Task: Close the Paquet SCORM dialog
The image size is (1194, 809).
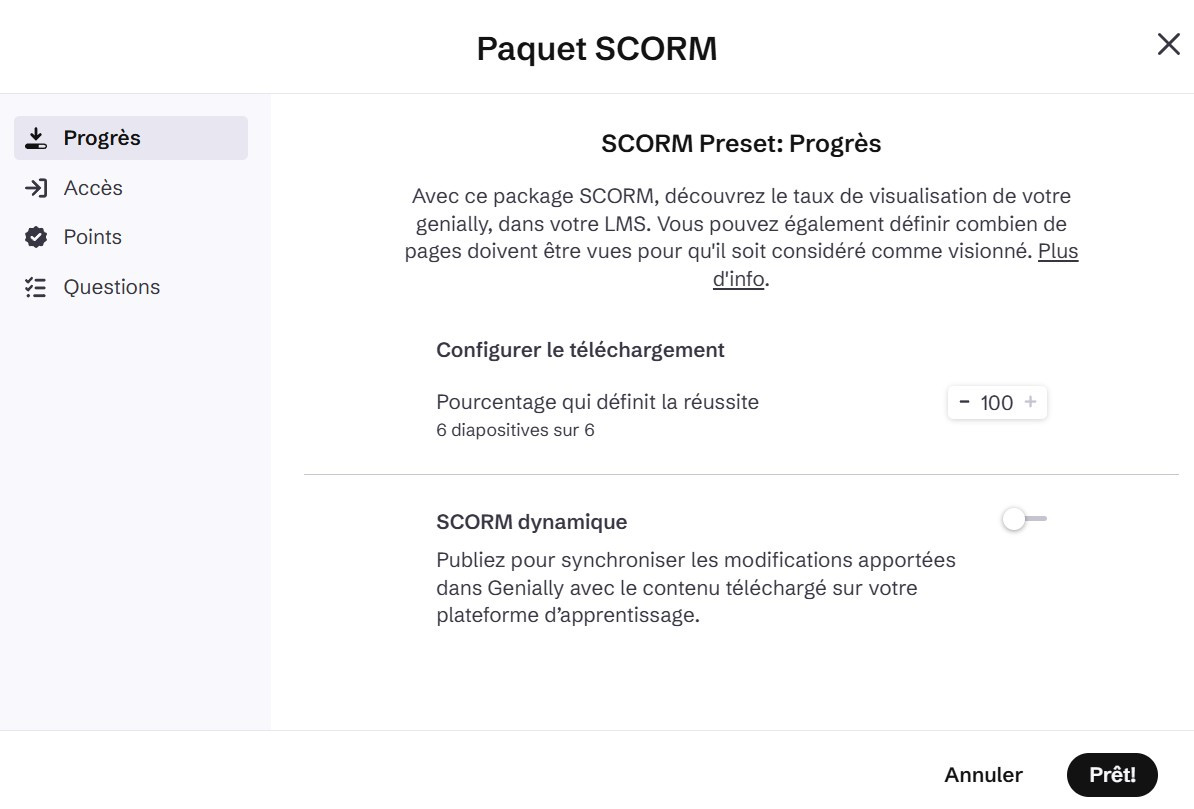Action: click(x=1168, y=45)
